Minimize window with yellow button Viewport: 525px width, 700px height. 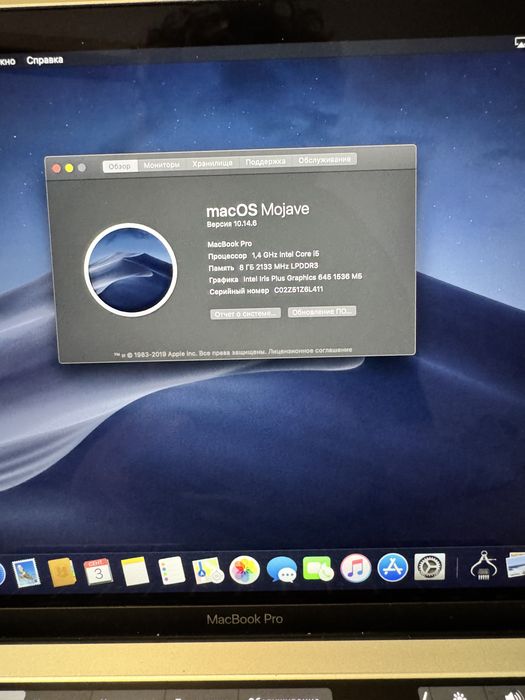pyautogui.click(x=69, y=168)
